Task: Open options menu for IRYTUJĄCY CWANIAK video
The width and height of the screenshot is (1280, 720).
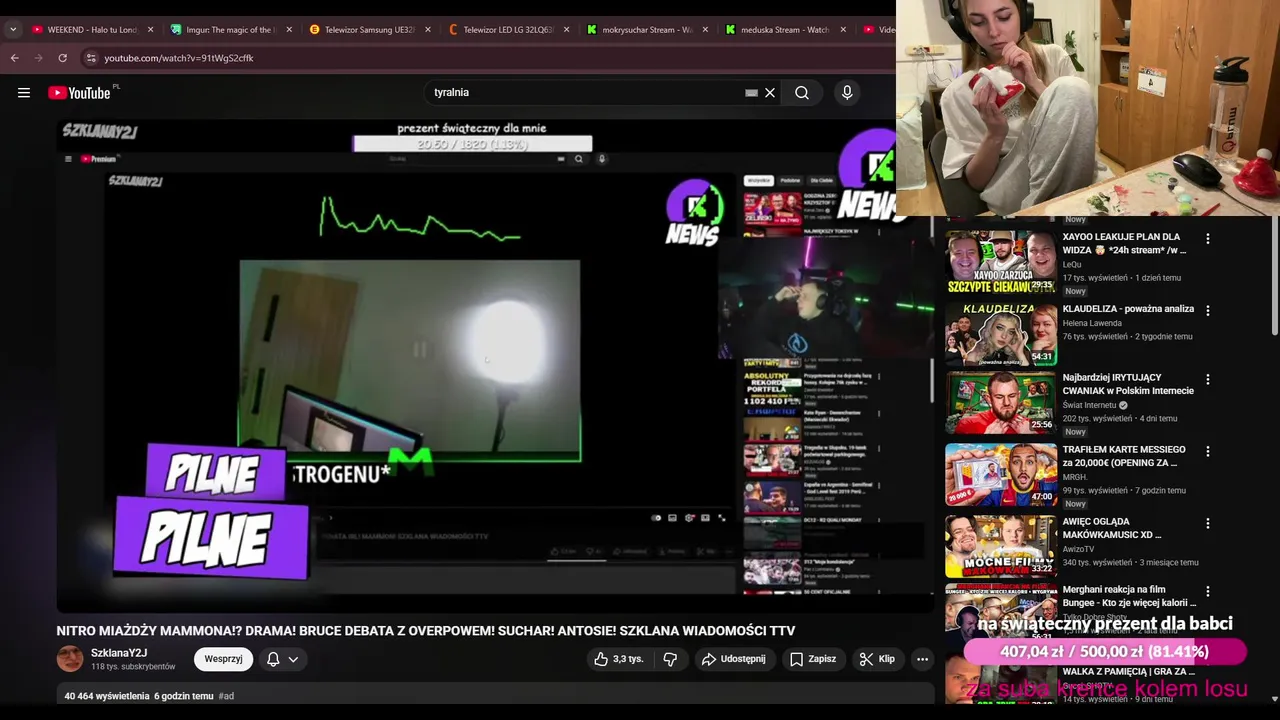Action: coord(1208,380)
